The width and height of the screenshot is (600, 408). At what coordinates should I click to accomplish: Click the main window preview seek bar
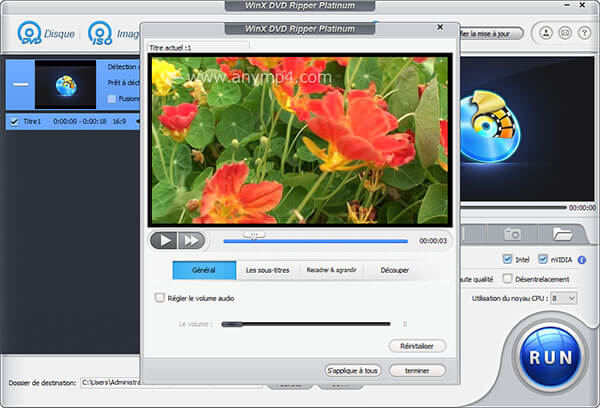pyautogui.click(x=512, y=207)
